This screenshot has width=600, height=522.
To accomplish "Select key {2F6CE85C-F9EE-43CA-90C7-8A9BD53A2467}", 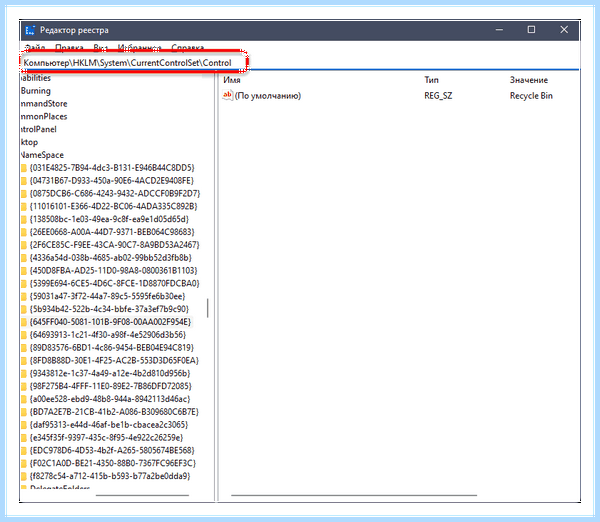I will (114, 245).
